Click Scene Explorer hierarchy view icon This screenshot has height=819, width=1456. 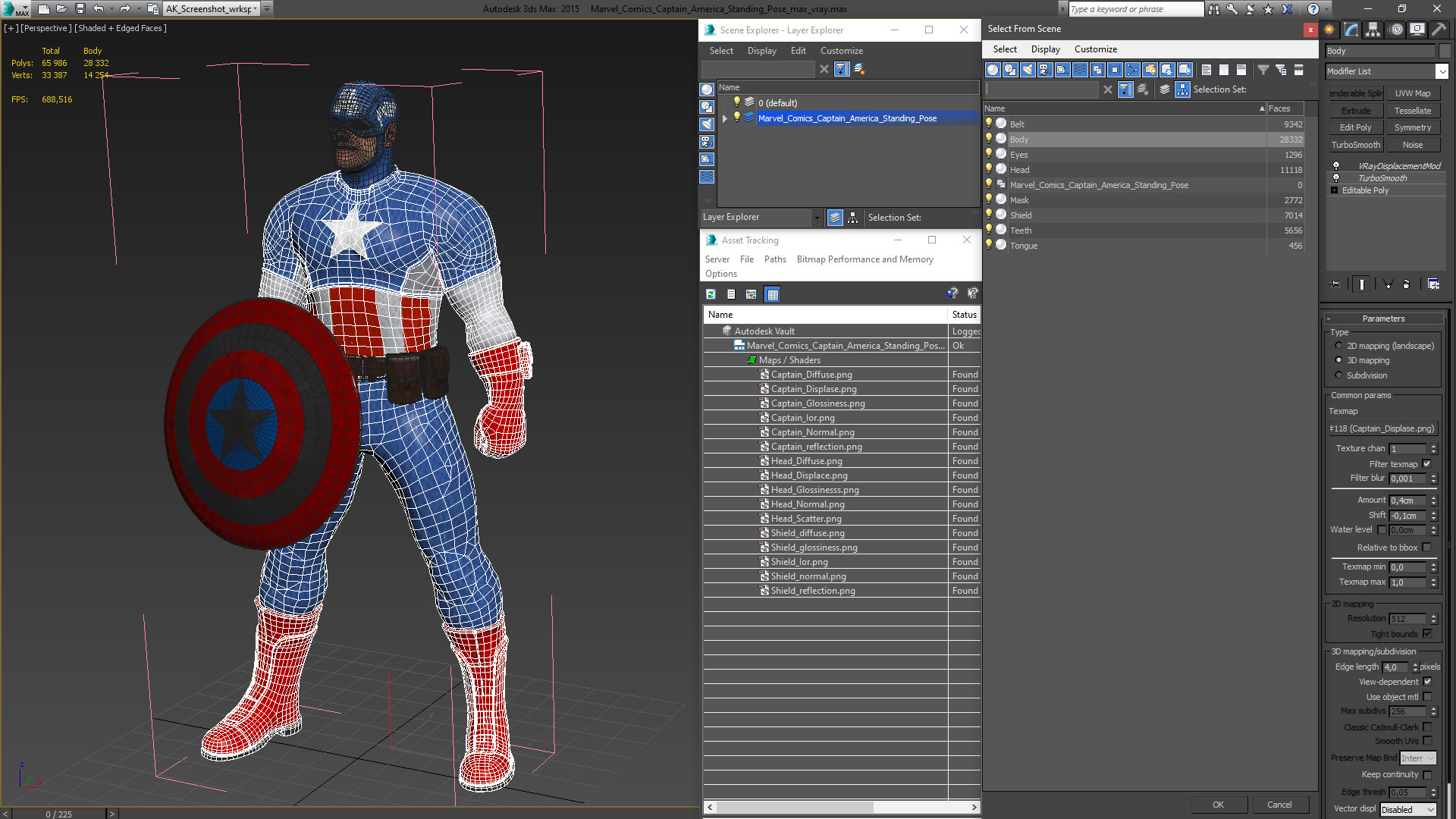pyautogui.click(x=853, y=218)
